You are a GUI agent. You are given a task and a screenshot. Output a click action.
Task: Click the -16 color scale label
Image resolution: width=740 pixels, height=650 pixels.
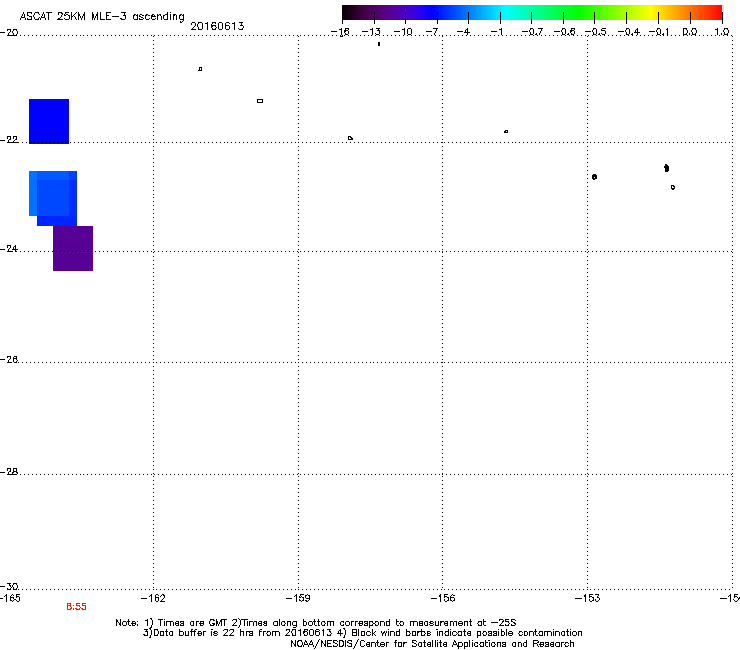(340, 32)
